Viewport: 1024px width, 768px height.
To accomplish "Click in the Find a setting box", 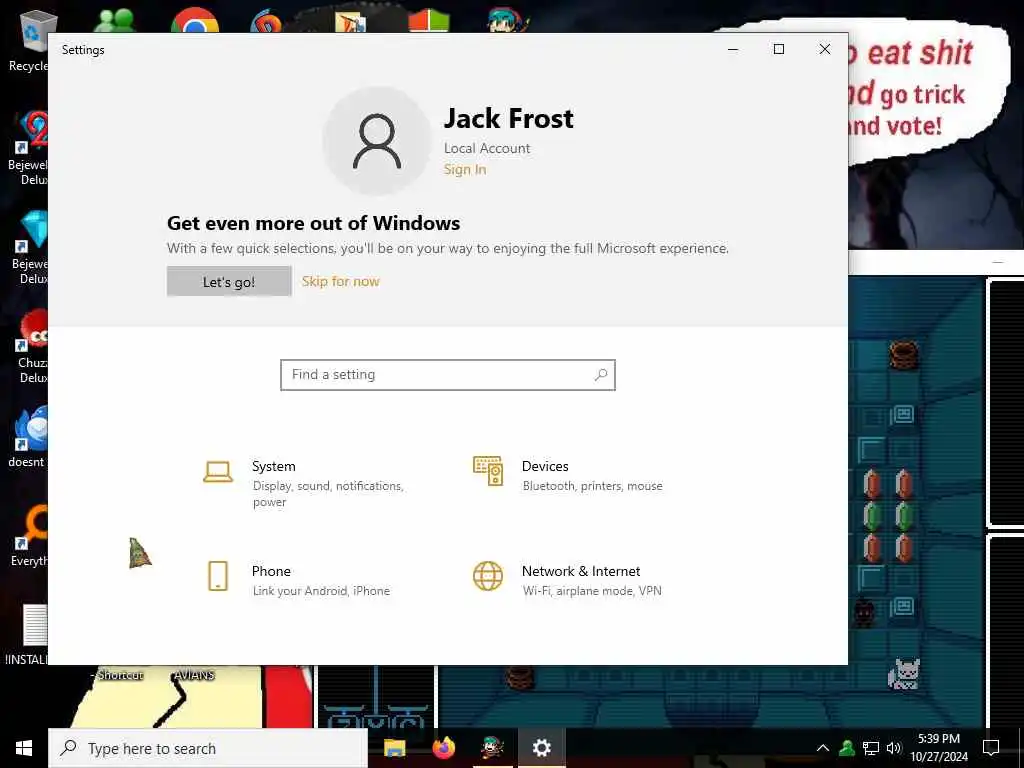I will pyautogui.click(x=448, y=375).
